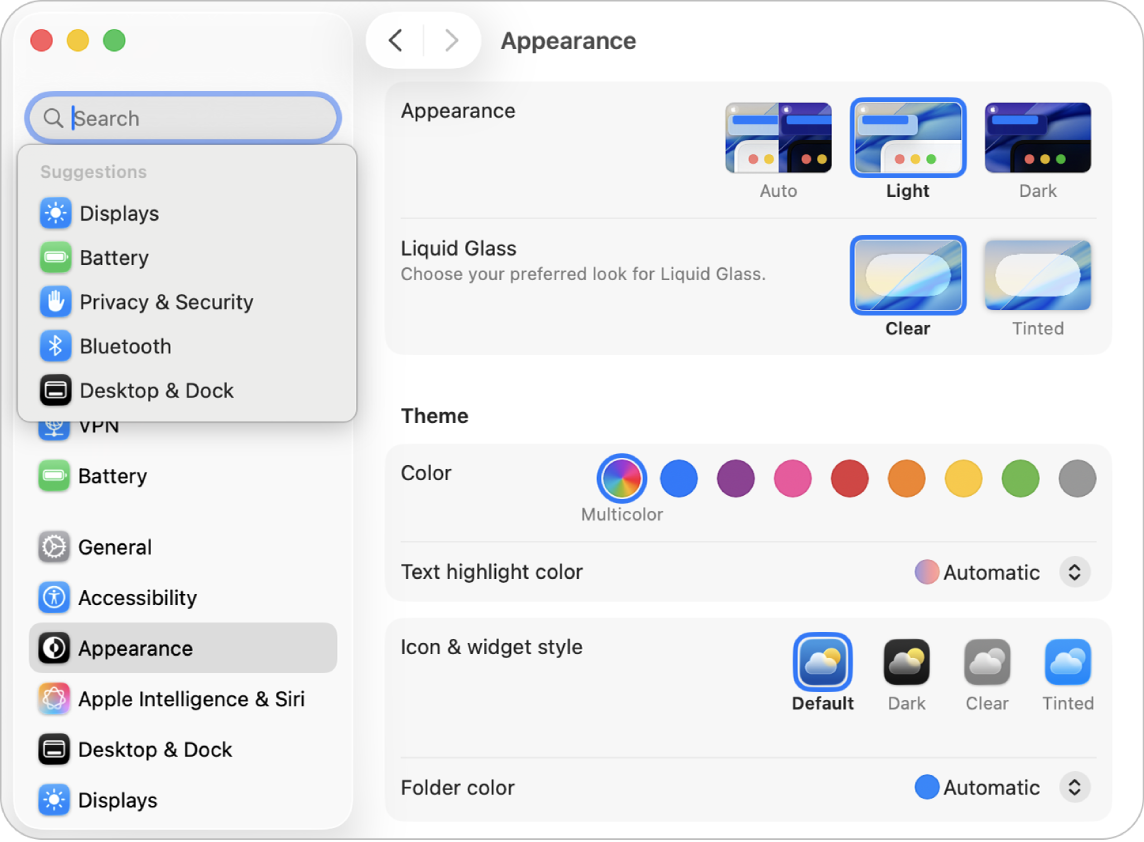1144x842 pixels.
Task: Open the Folder color dropdown
Action: click(x=1075, y=787)
